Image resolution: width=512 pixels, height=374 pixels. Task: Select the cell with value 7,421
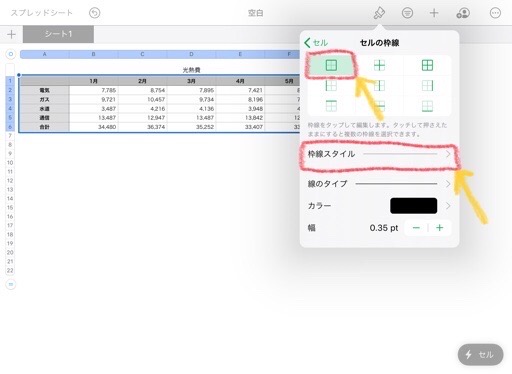241,90
